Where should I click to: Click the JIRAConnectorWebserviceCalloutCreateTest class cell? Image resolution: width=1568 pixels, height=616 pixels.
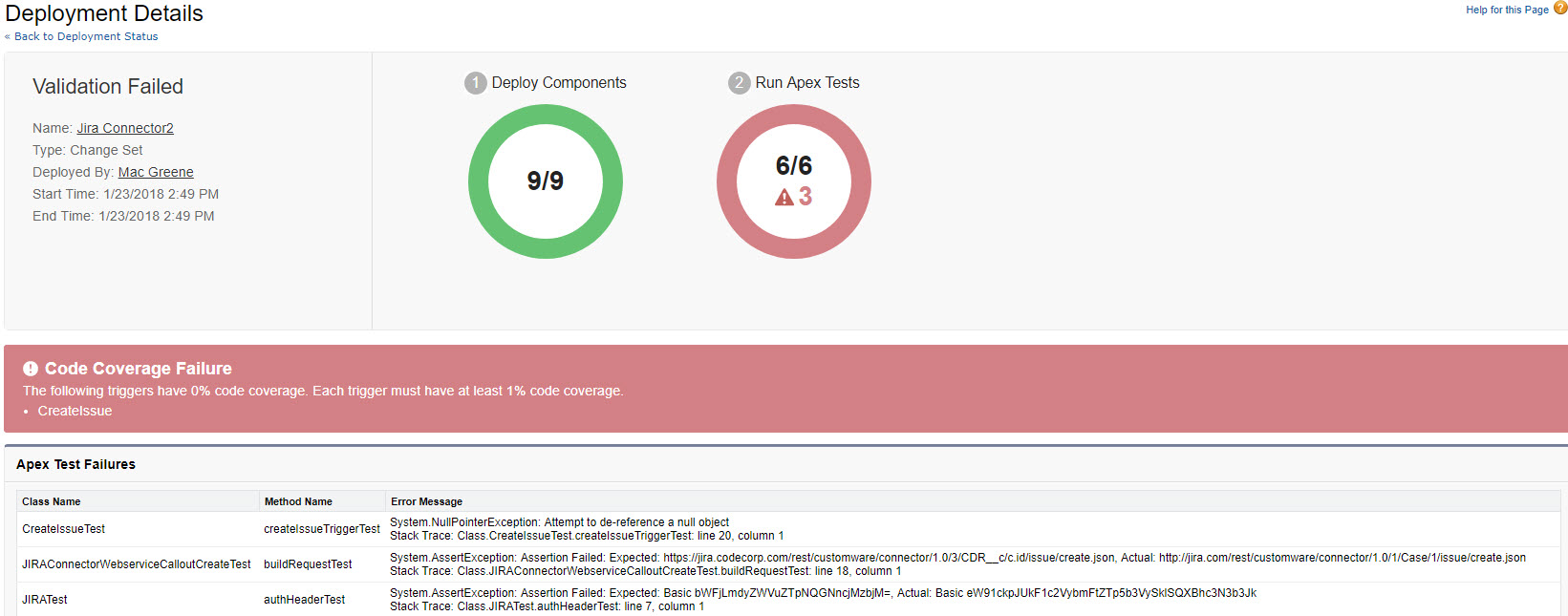[x=137, y=564]
